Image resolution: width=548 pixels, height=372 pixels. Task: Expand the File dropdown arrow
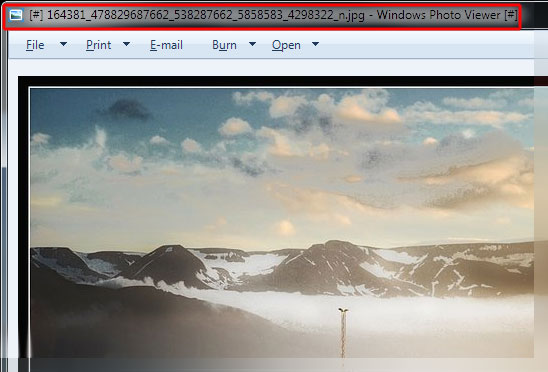(64, 44)
